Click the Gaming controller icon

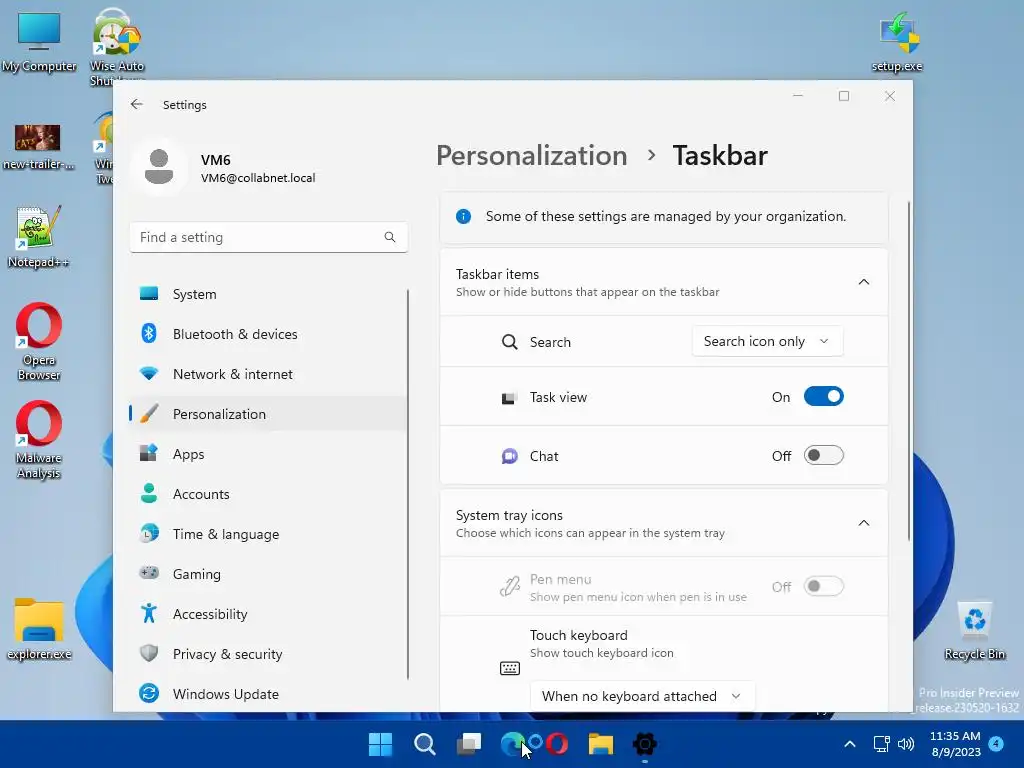[x=149, y=573]
